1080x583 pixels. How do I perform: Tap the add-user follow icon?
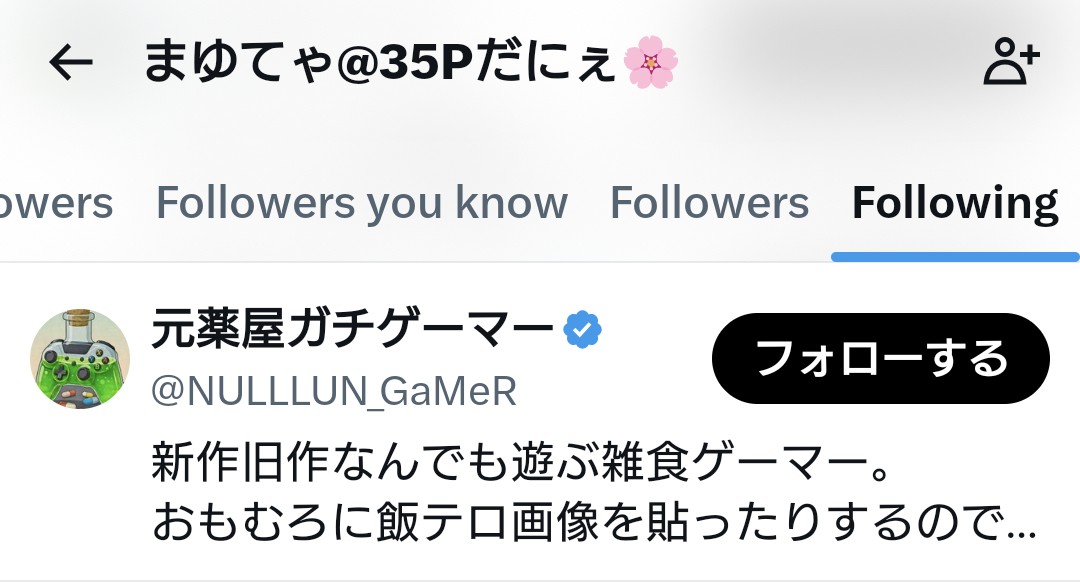tap(1010, 62)
